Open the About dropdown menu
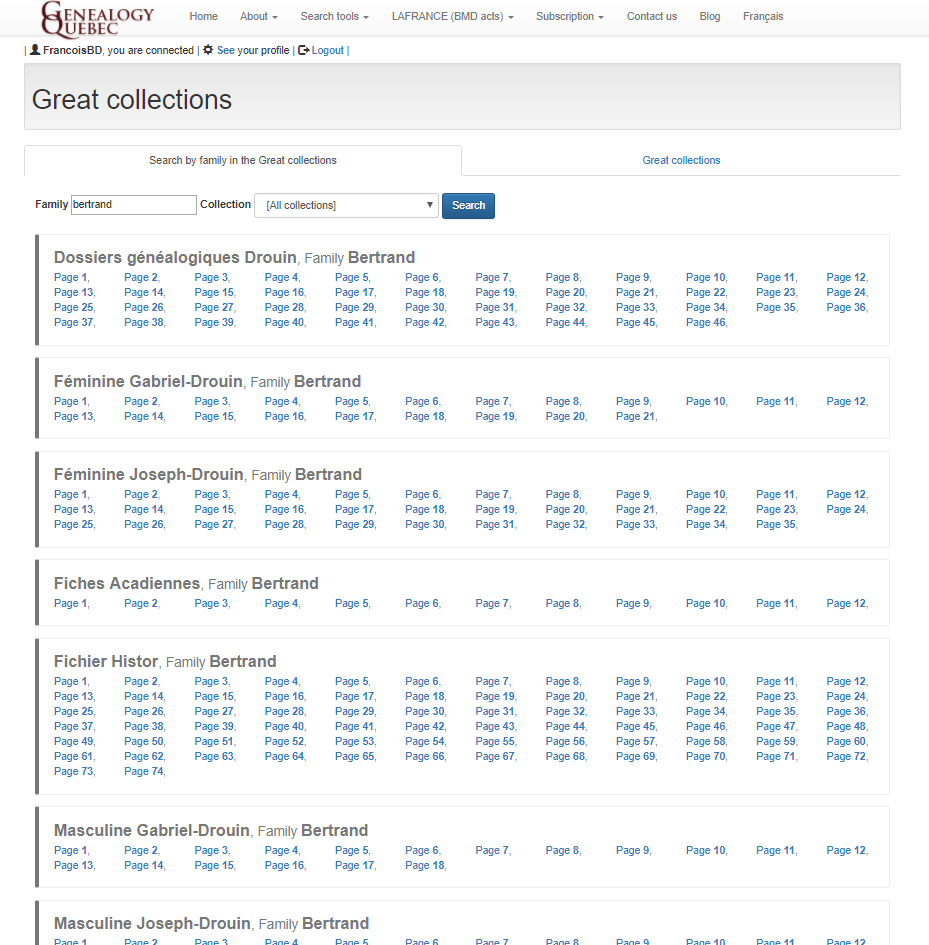 point(259,16)
